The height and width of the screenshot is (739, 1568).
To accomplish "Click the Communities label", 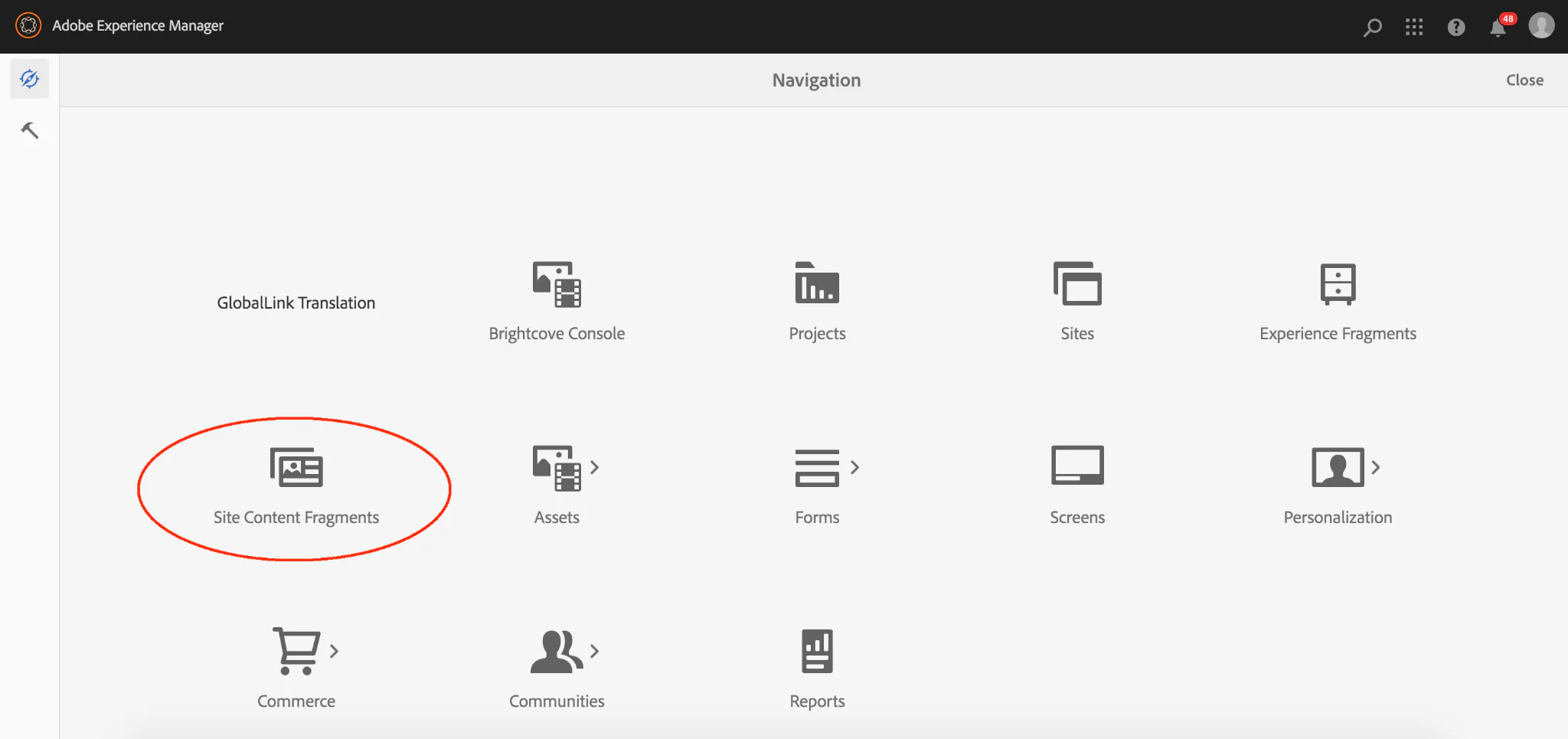I will point(557,701).
